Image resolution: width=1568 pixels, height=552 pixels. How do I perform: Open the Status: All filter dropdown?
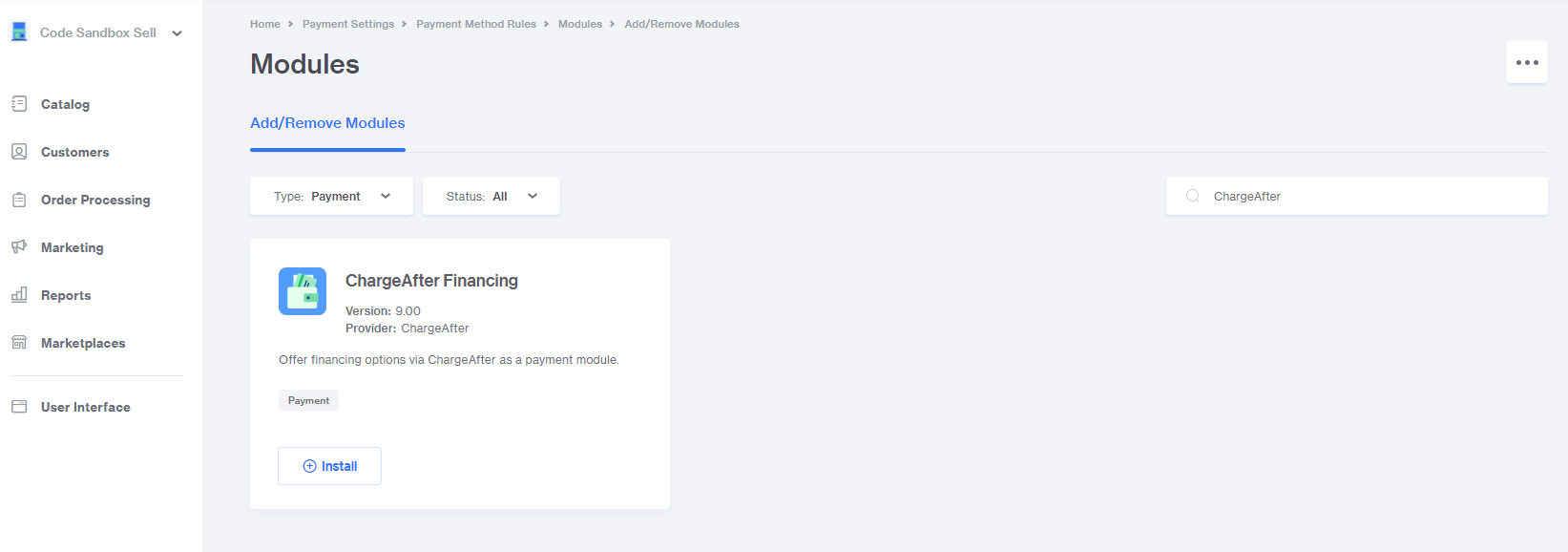point(491,196)
